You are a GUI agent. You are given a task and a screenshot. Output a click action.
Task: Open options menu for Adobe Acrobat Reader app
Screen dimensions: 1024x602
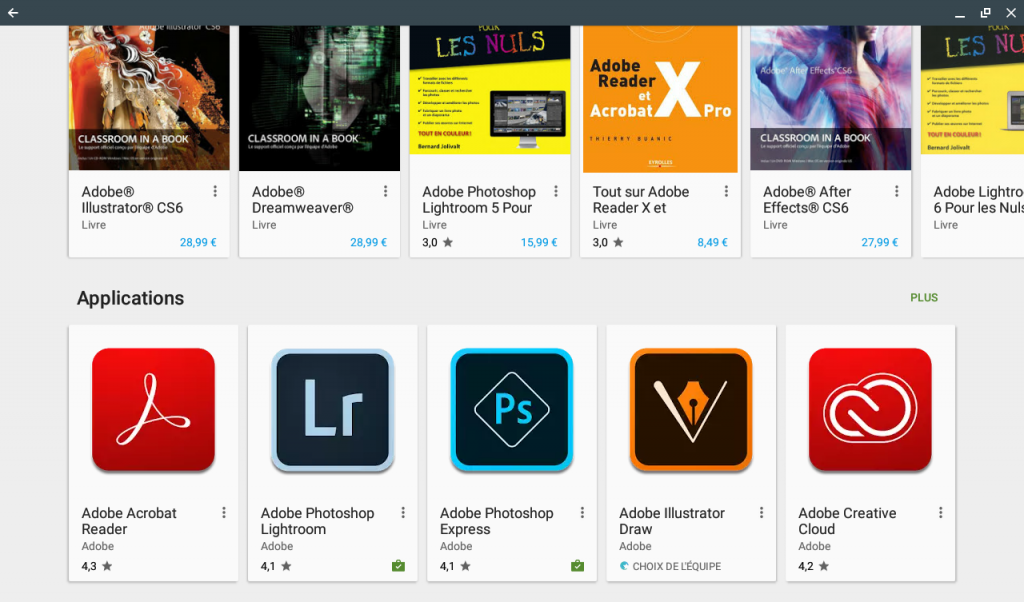click(x=224, y=513)
